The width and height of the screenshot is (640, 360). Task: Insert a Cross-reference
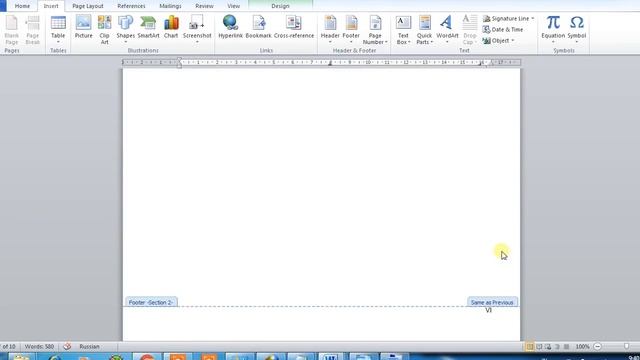coord(294,27)
